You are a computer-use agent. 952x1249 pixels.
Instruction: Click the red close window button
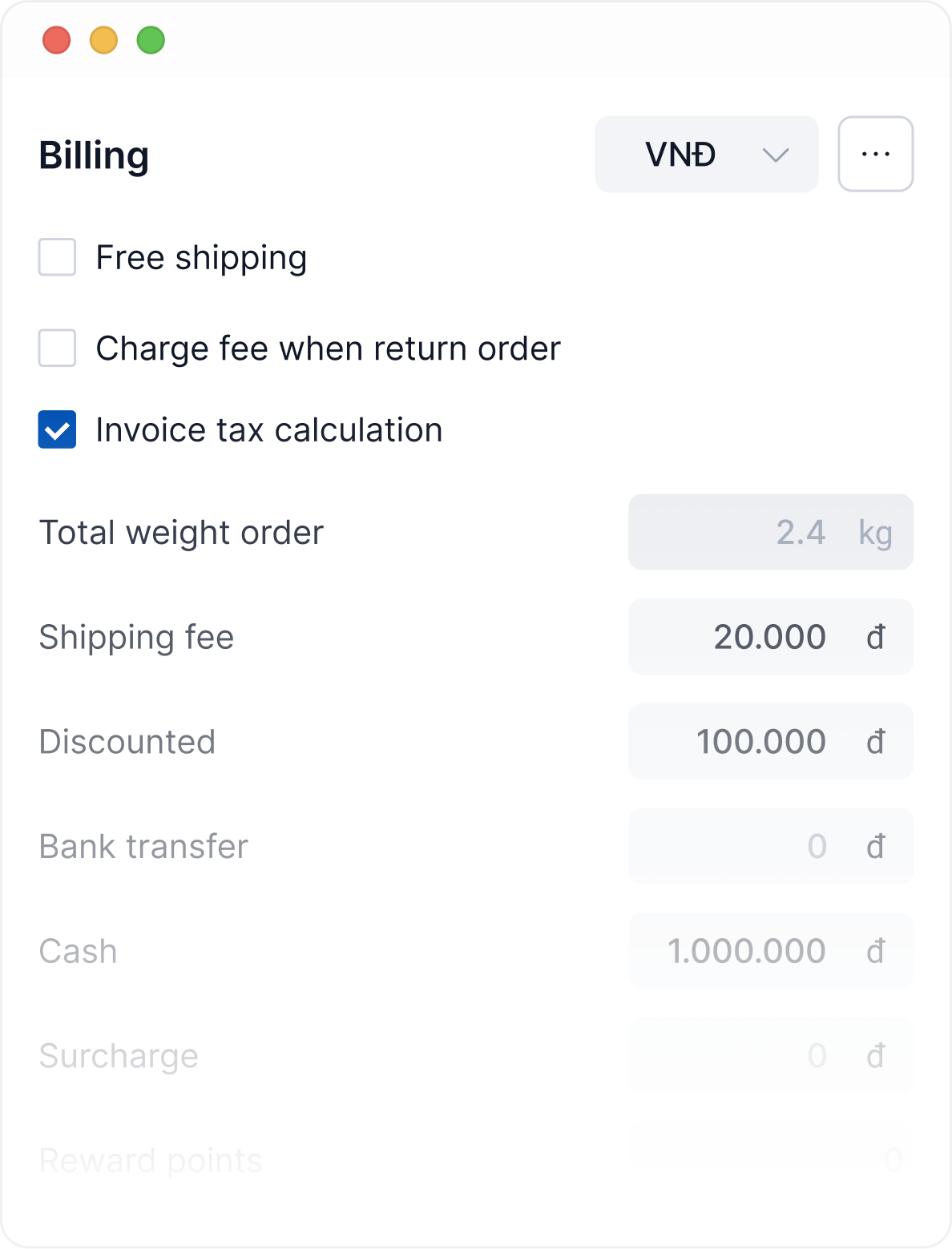57,40
